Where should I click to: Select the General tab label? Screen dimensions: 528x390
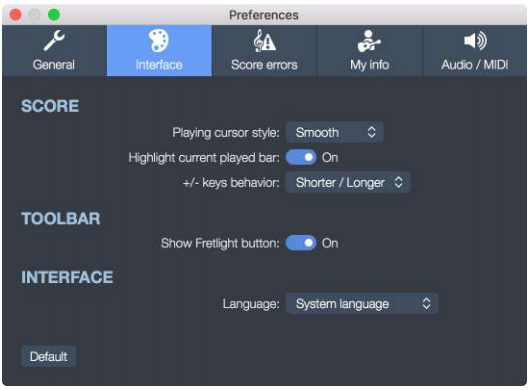pyautogui.click(x=54, y=65)
